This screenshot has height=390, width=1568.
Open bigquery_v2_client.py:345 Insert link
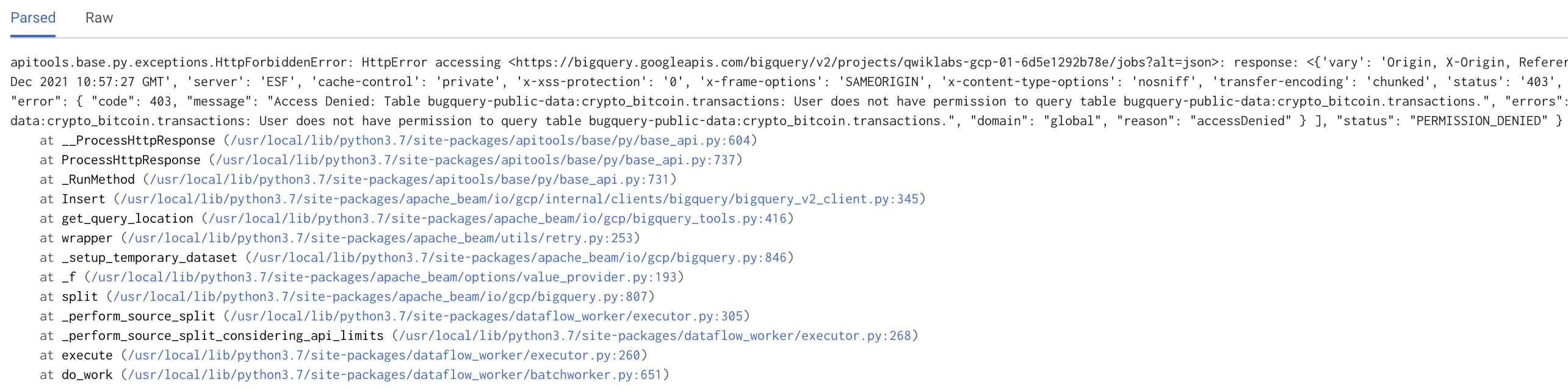pos(519,199)
